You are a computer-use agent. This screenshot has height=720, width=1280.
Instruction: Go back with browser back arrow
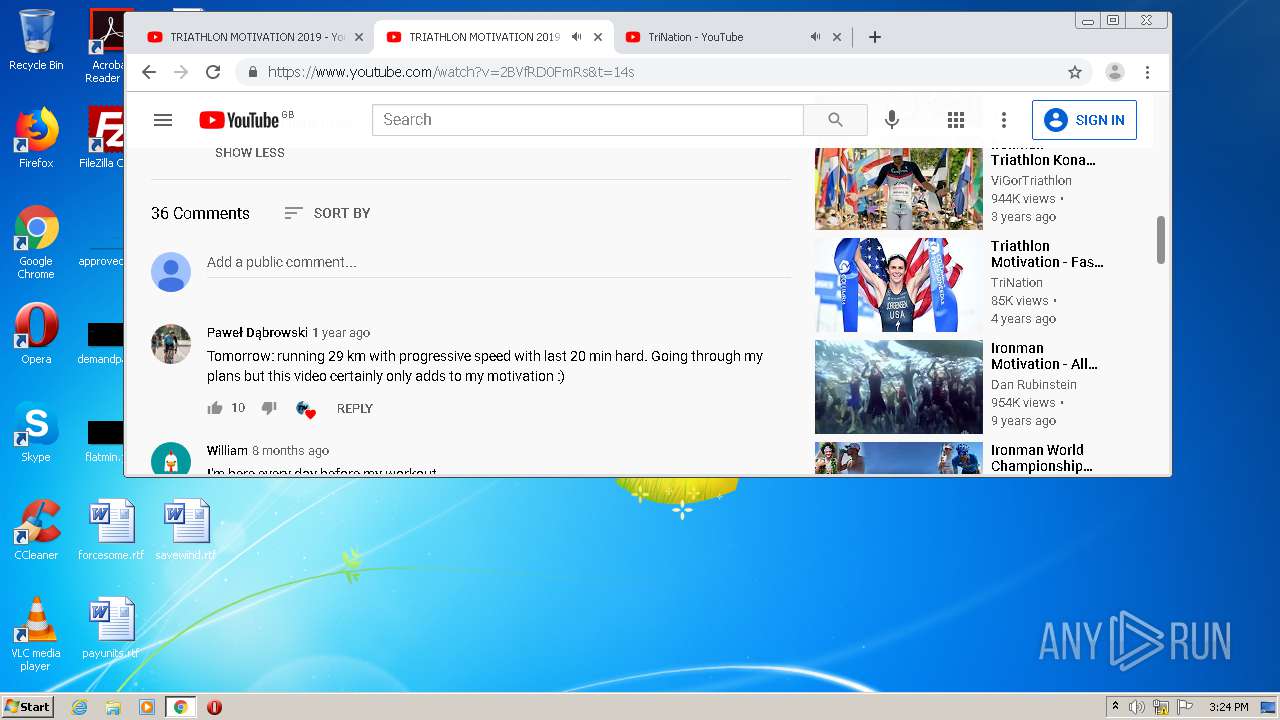point(149,72)
